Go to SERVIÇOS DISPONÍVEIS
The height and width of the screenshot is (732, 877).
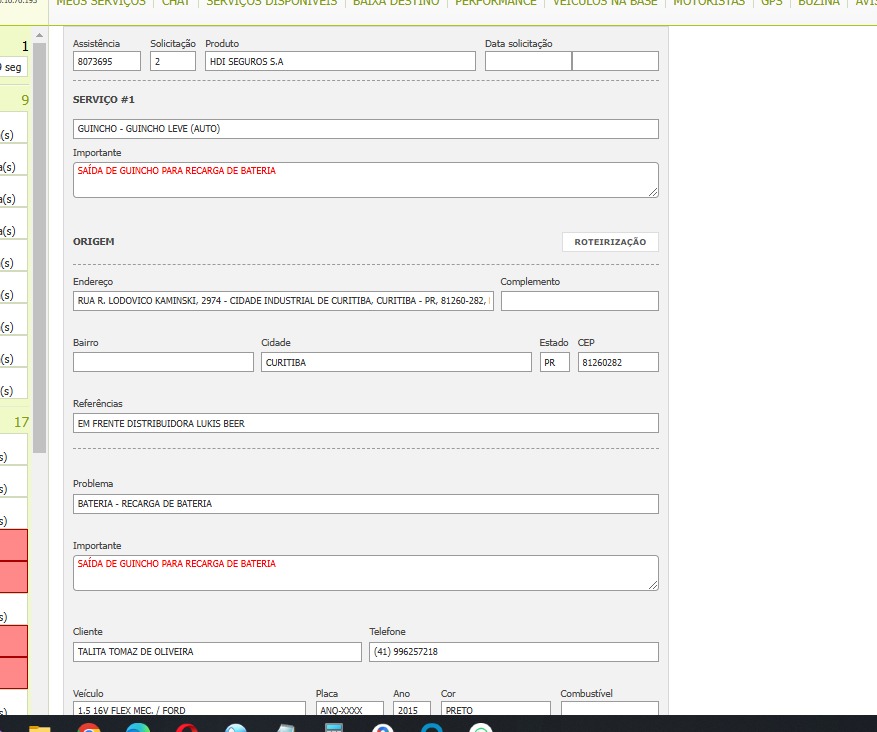click(272, 3)
